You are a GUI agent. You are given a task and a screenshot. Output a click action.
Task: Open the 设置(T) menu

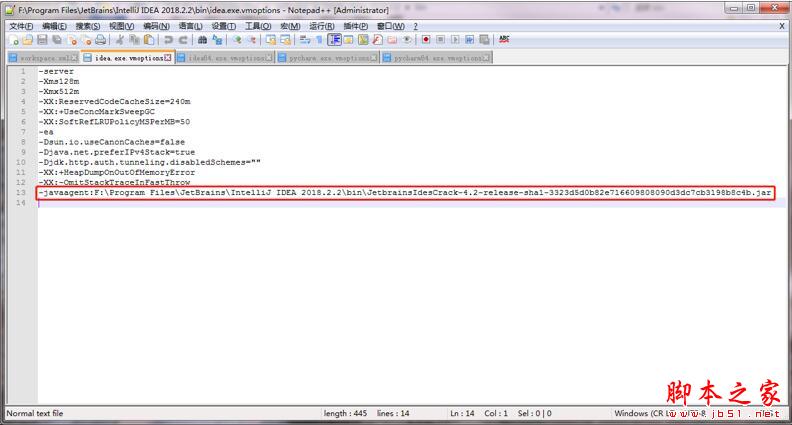(x=223, y=26)
